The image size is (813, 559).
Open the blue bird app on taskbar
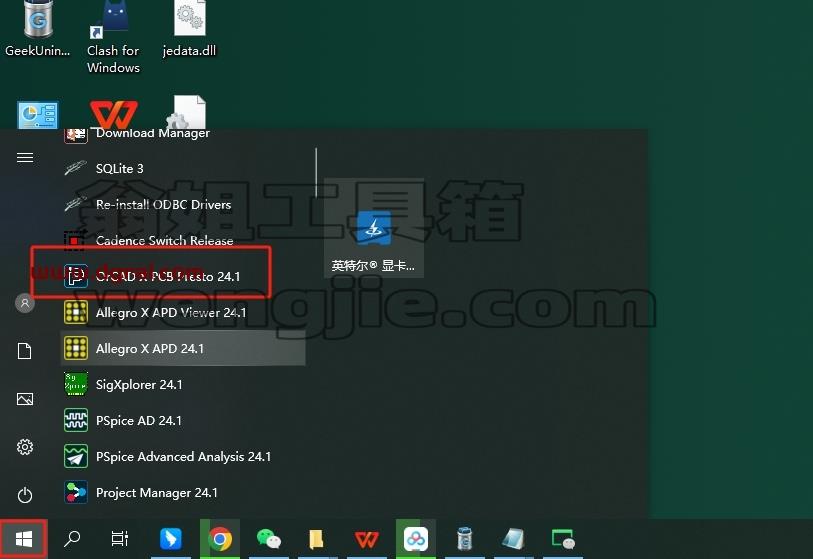coord(171,539)
